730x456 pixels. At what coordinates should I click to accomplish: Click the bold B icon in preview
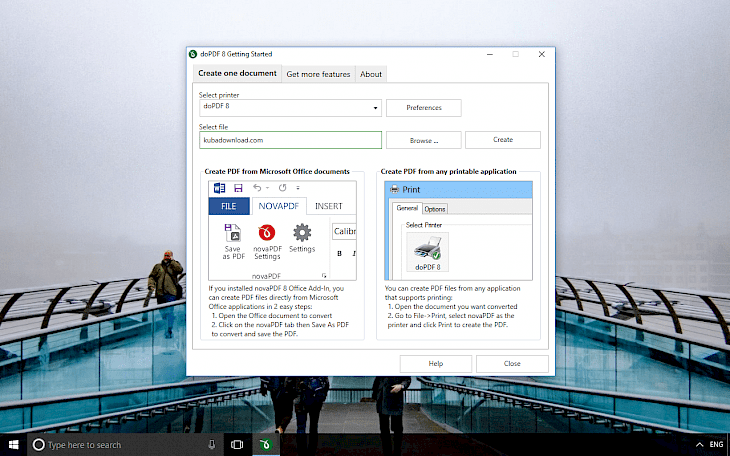coord(339,253)
